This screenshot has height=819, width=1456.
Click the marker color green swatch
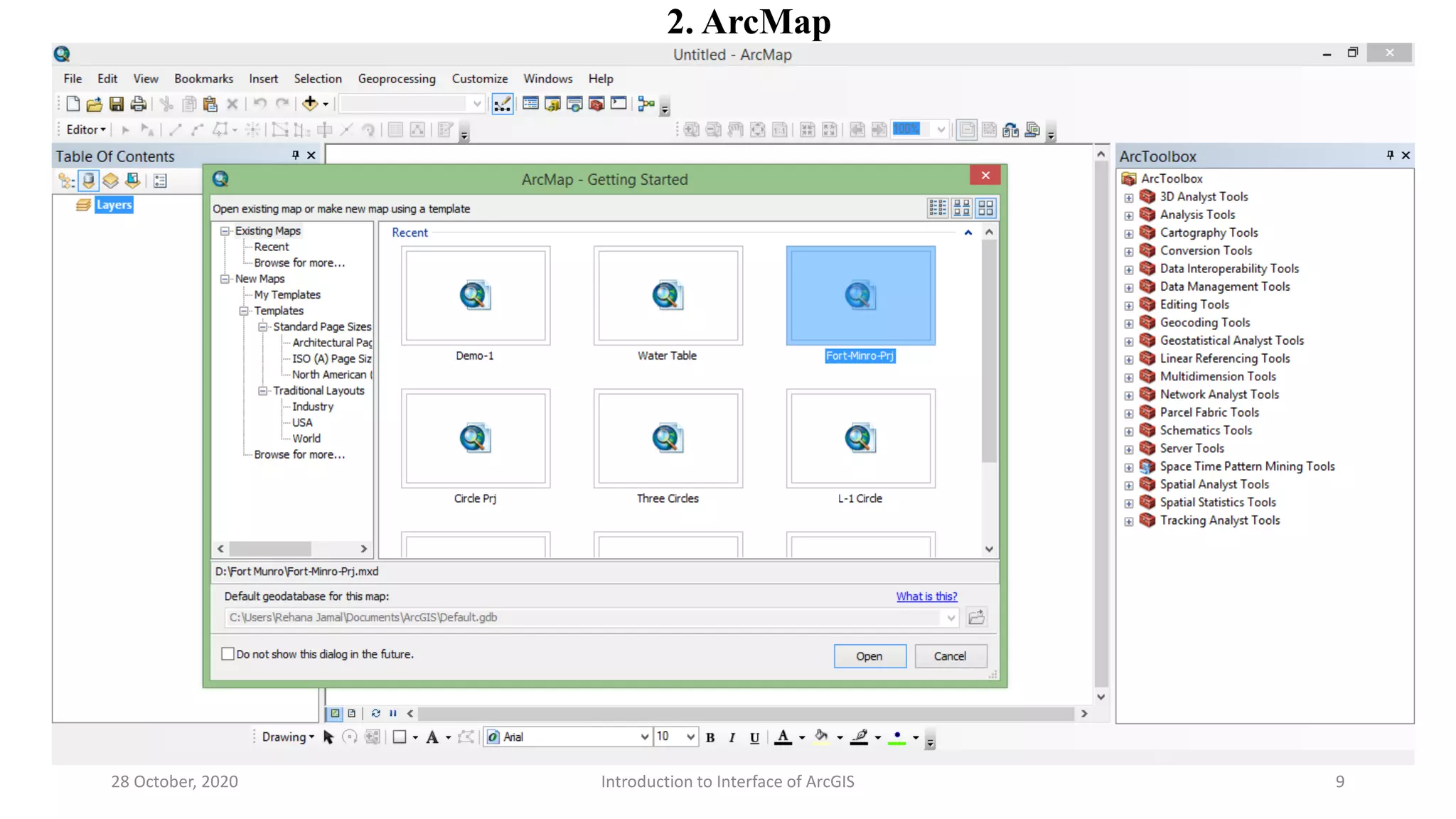point(897,738)
